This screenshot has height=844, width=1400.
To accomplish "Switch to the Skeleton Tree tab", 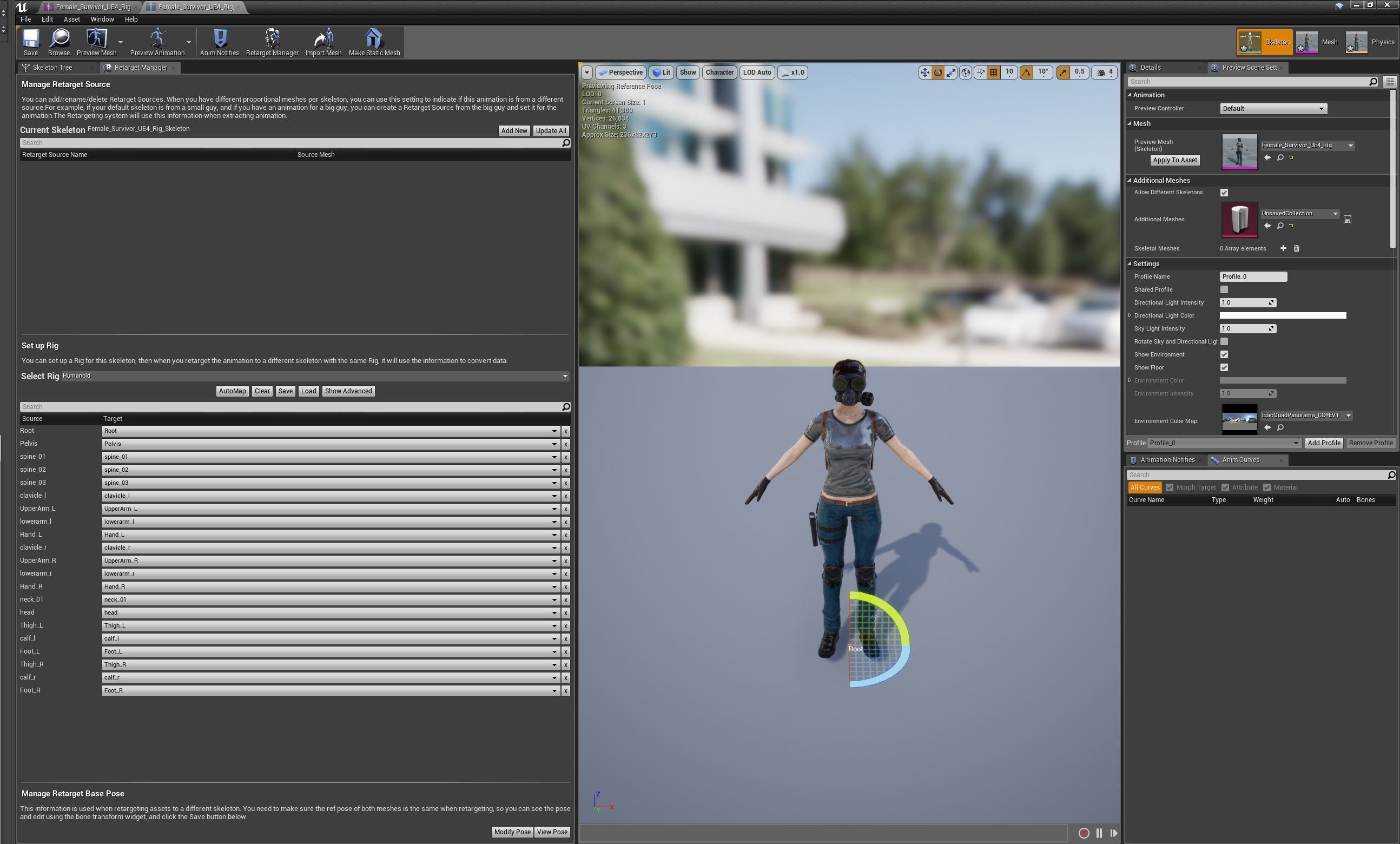I will (52, 68).
